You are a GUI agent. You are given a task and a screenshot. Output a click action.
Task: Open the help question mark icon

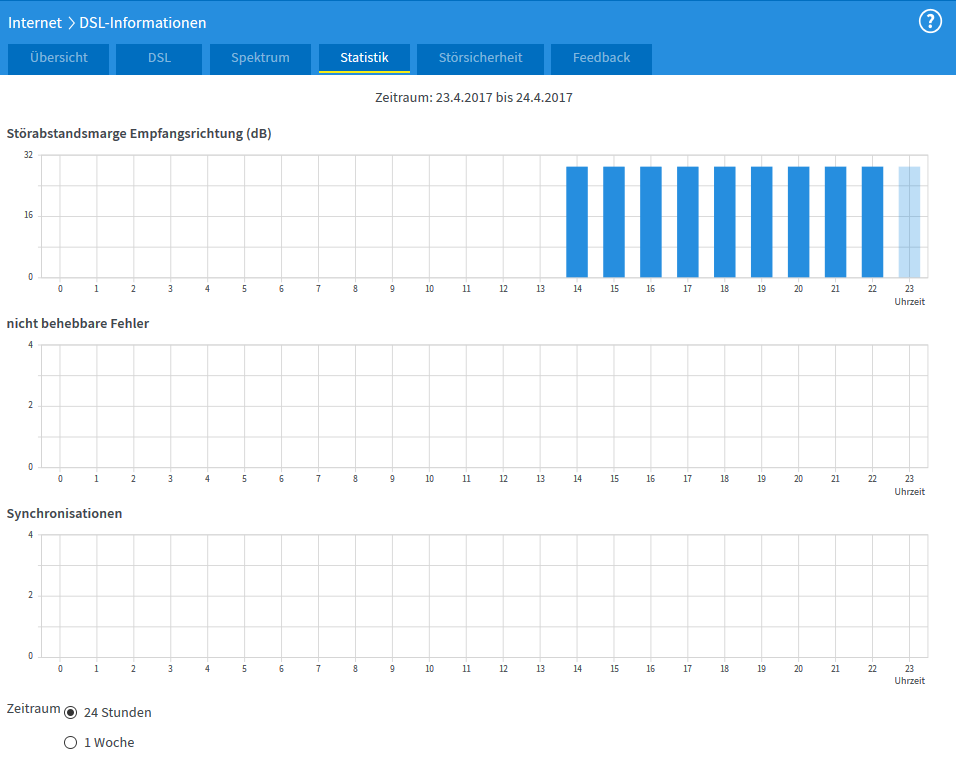pyautogui.click(x=930, y=22)
